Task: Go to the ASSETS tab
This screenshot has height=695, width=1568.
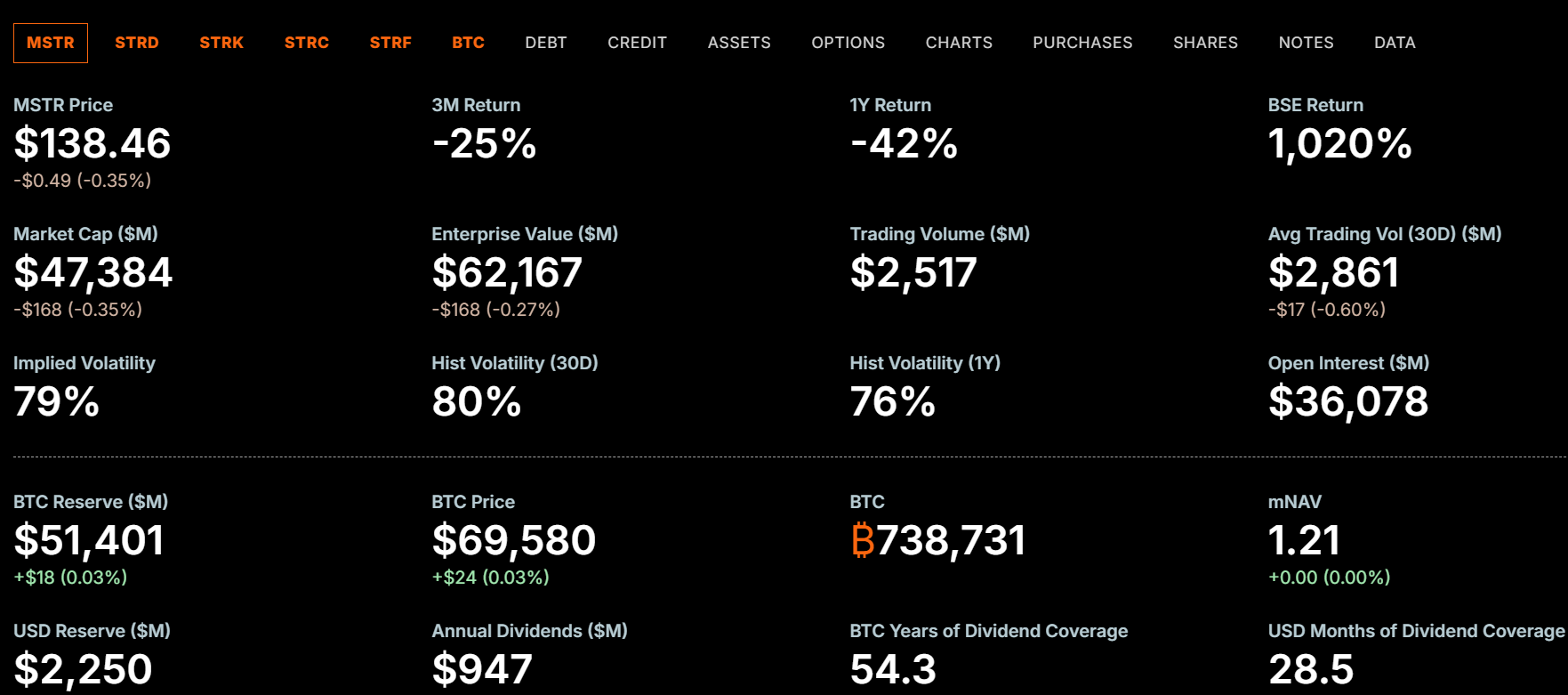Action: coord(739,43)
